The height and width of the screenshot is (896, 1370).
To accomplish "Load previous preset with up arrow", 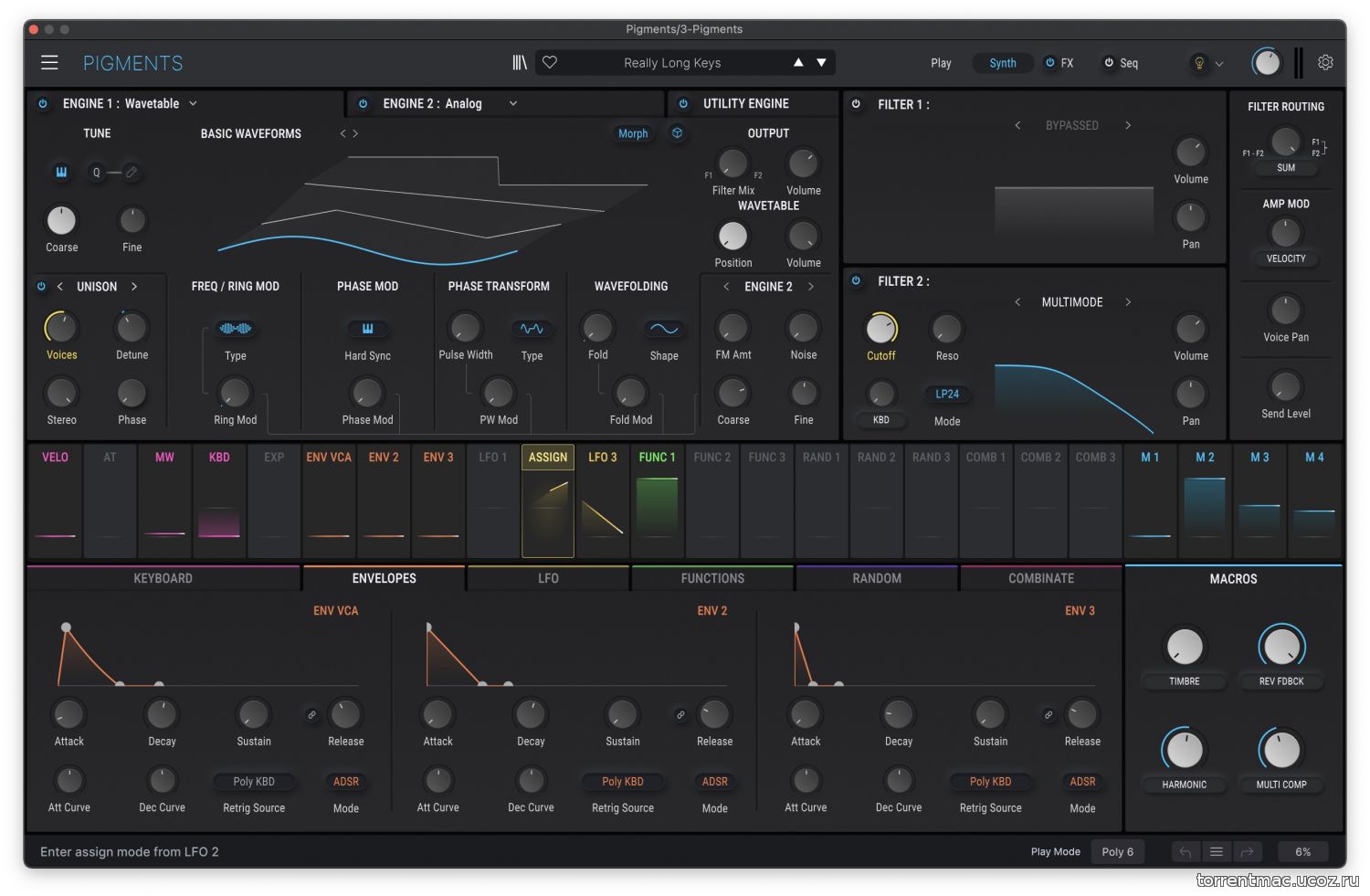I will click(798, 62).
